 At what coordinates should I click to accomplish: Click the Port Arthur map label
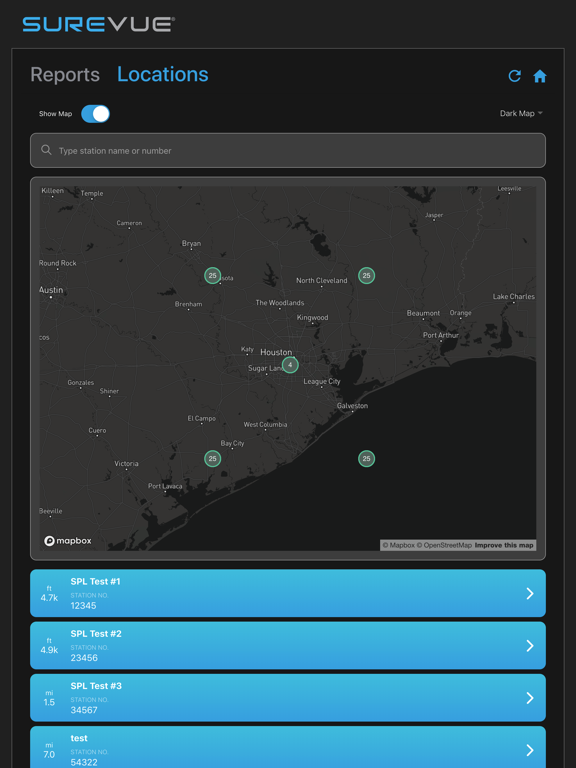[441, 335]
